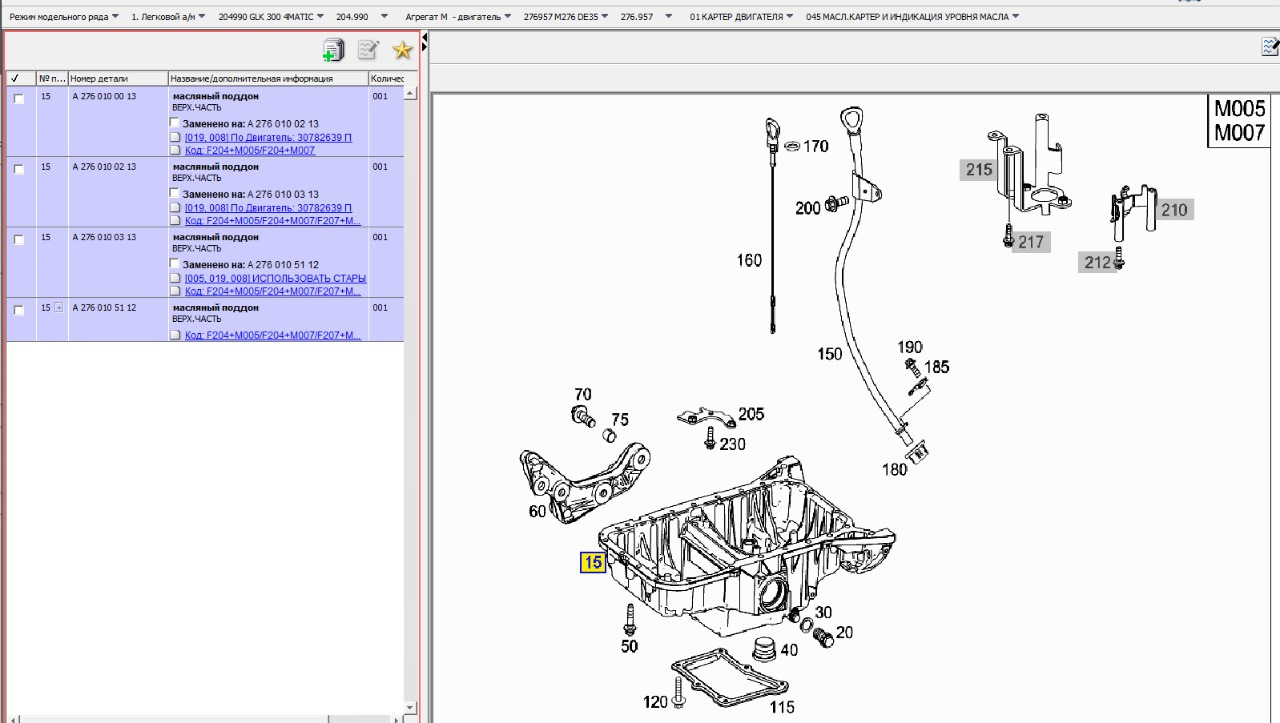Open the 'Код: F204+M005/F204+M007' link
Image resolution: width=1280 pixels, height=723 pixels.
click(249, 150)
